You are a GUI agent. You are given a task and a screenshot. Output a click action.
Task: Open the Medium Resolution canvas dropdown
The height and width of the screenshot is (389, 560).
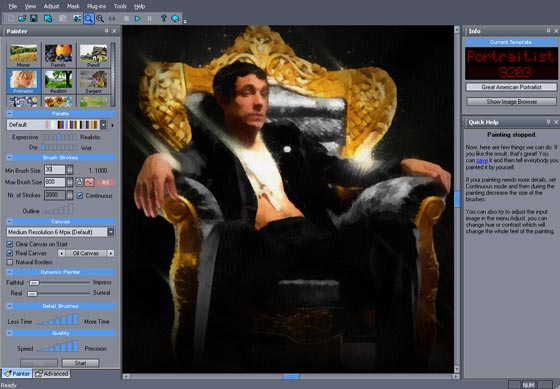111,232
